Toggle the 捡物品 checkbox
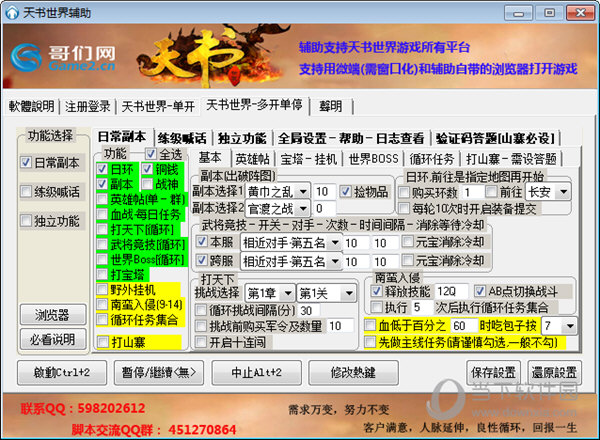The width and height of the screenshot is (600, 440). click(346, 191)
